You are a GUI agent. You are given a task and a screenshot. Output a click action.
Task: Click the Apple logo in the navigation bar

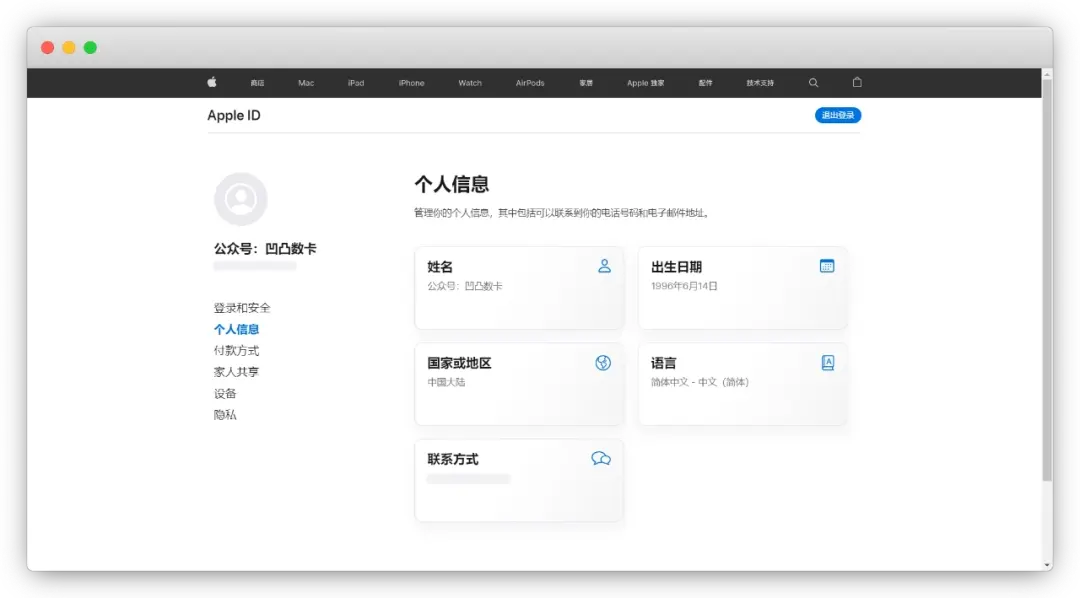tap(212, 82)
